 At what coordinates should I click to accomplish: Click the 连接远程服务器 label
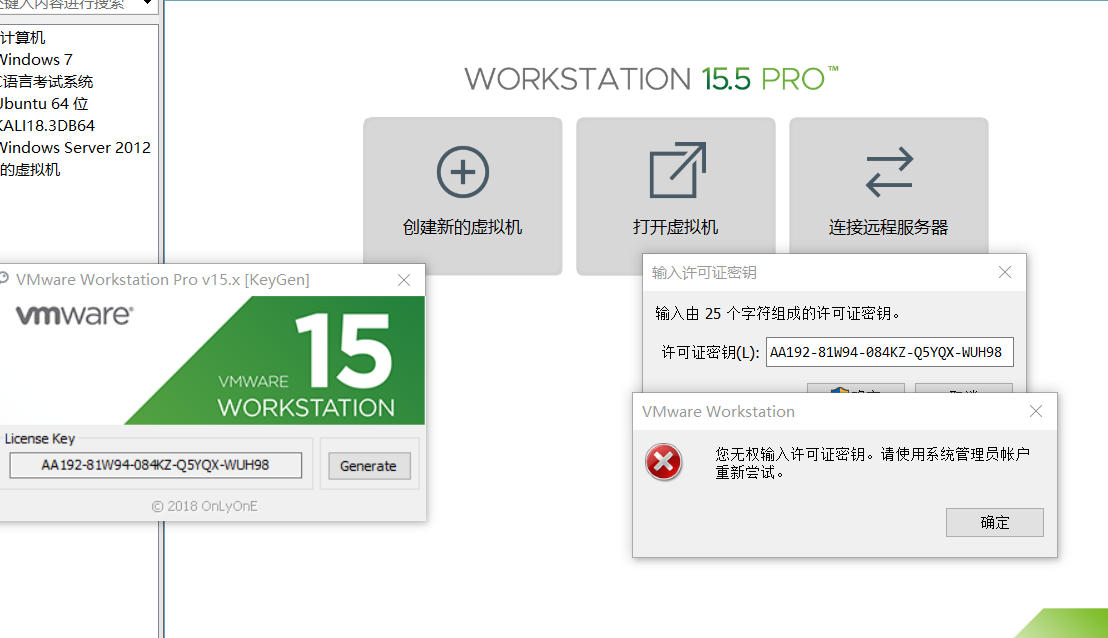click(888, 227)
